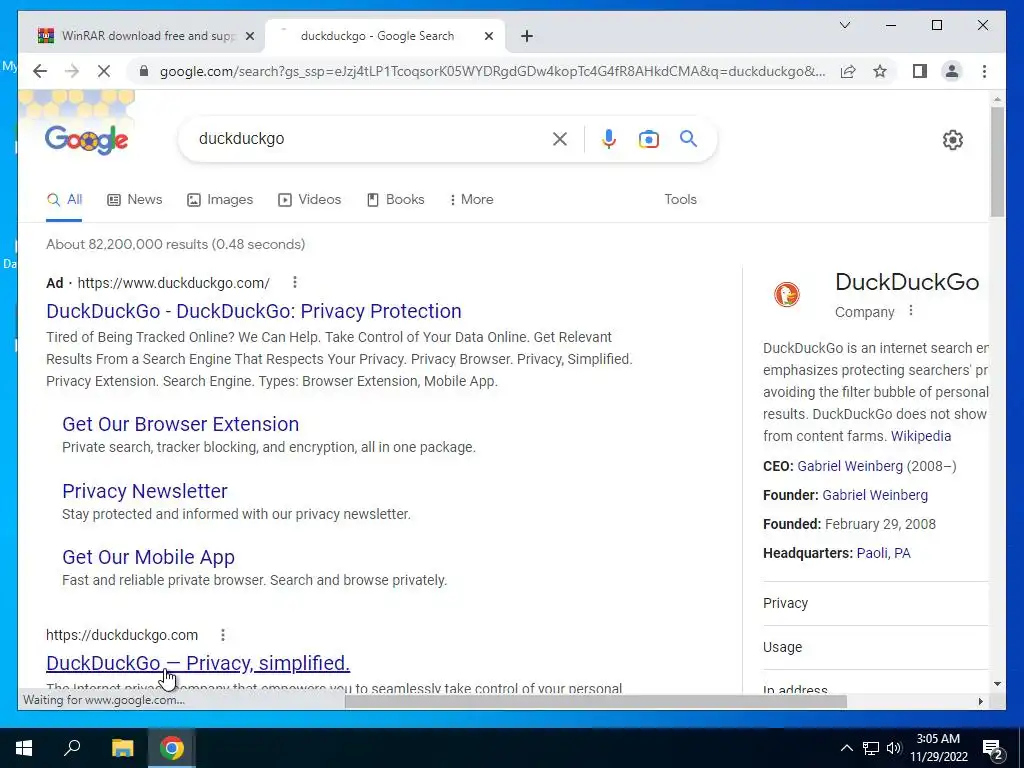Expand the More search categories menu
Screen dimensions: 1024x768
click(472, 200)
